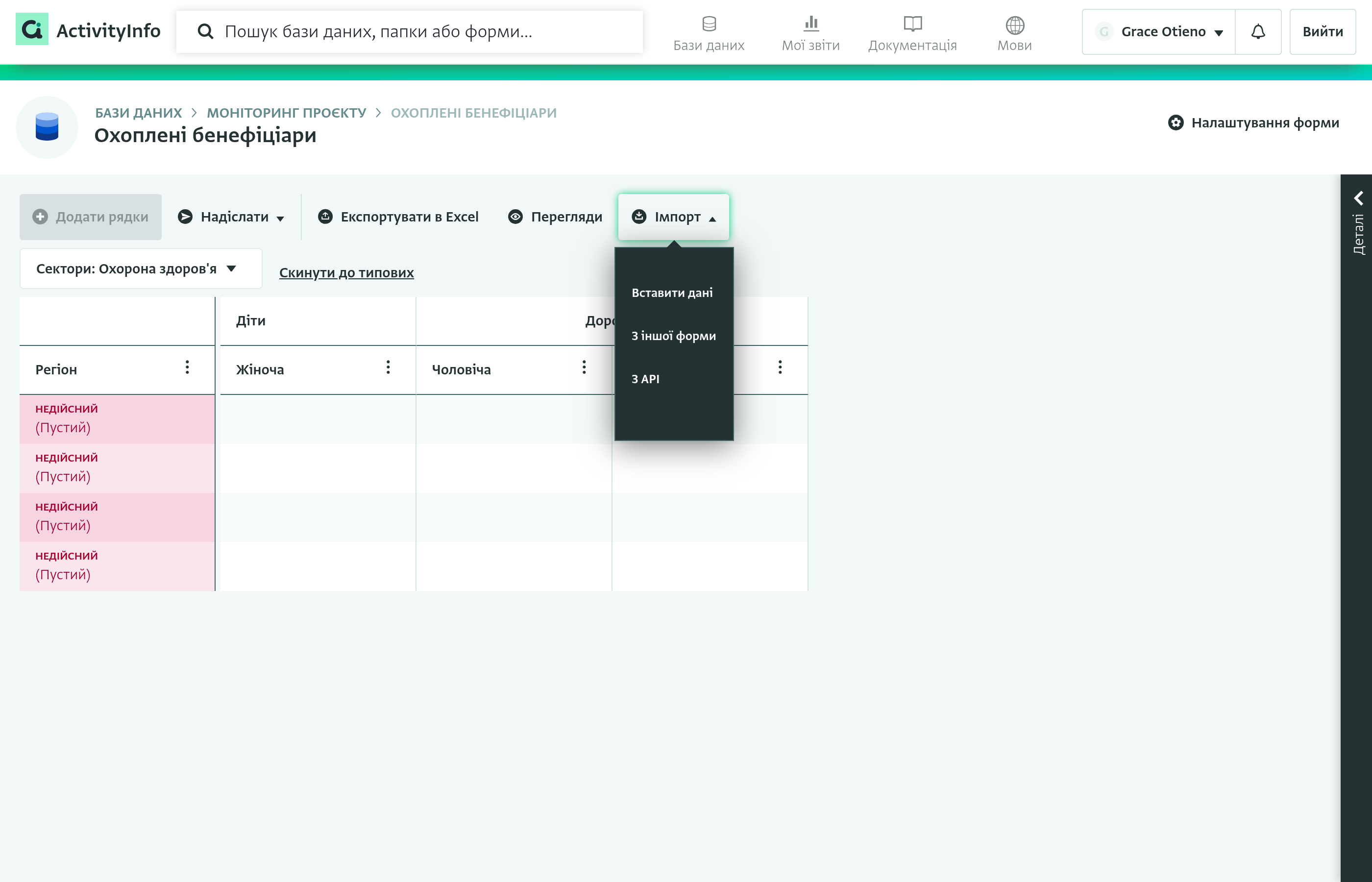Open options of the last column
This screenshot has height=882, width=1372.
click(x=780, y=367)
